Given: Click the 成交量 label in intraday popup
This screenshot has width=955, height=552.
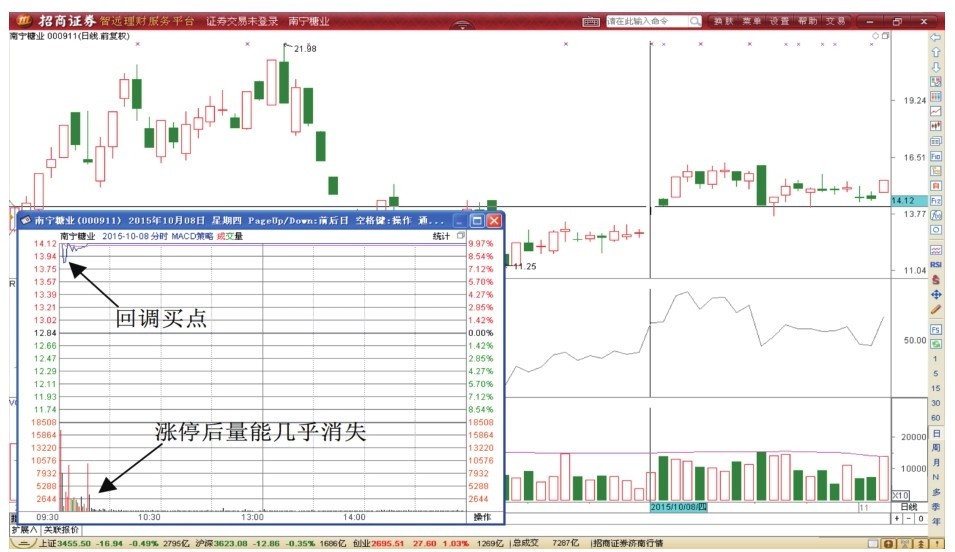Looking at the screenshot, I should [230, 236].
